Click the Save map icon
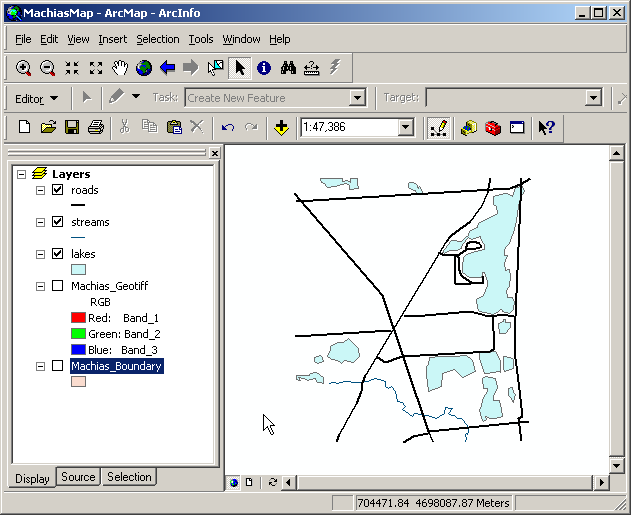Screen dimensions: 631x515 click(72, 127)
